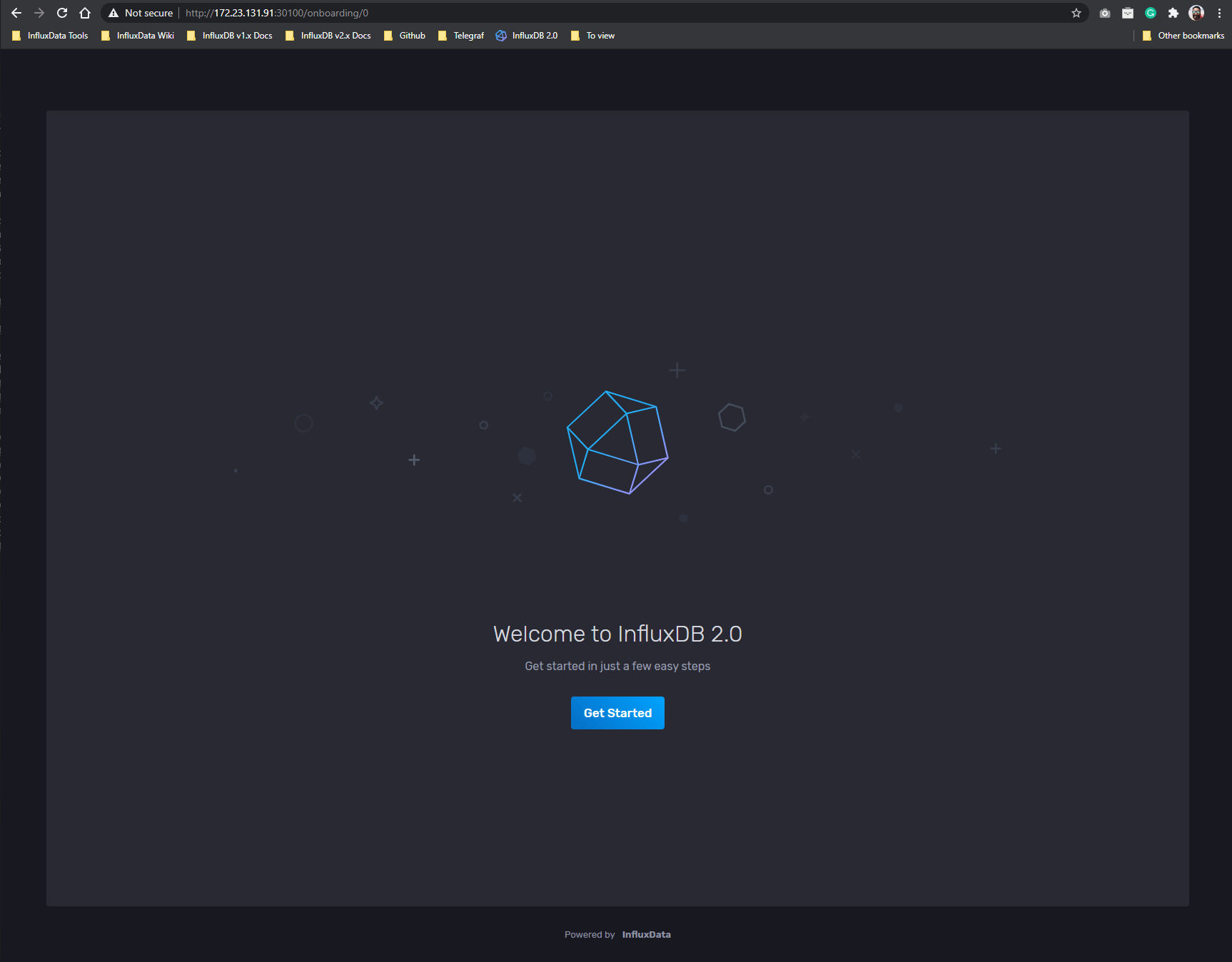
Task: Open the Extensions puzzle menu
Action: [x=1173, y=13]
